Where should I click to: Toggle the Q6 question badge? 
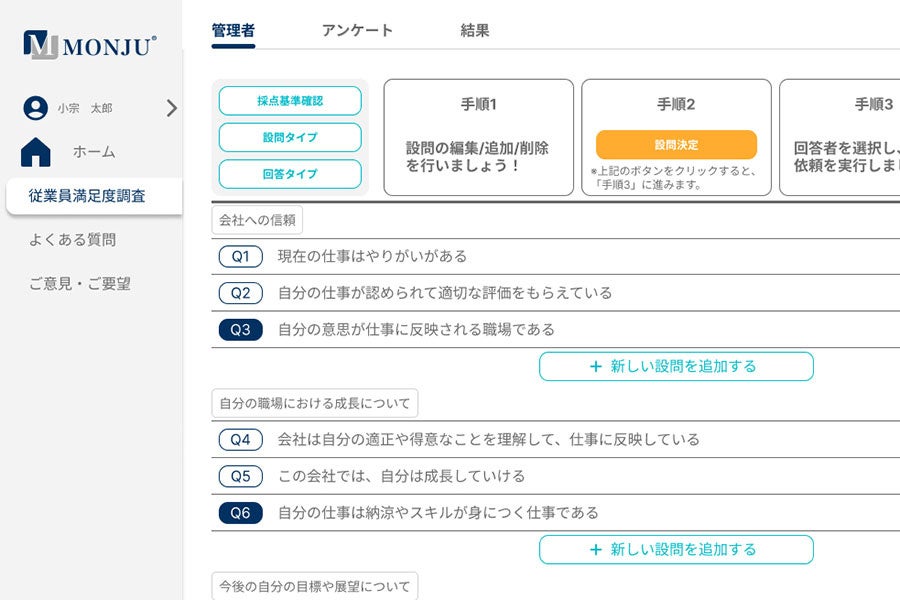click(x=240, y=513)
